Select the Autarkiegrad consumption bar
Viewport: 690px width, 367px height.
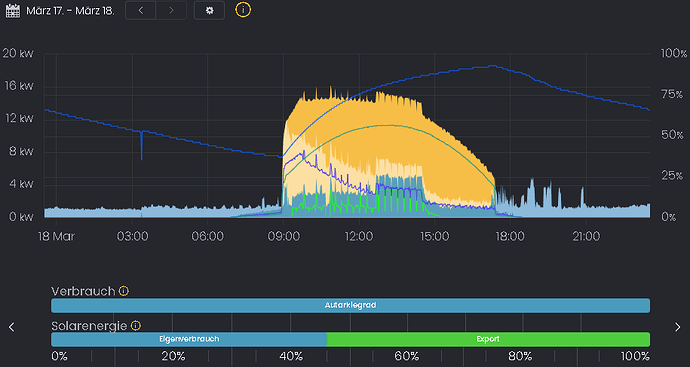[x=350, y=305]
